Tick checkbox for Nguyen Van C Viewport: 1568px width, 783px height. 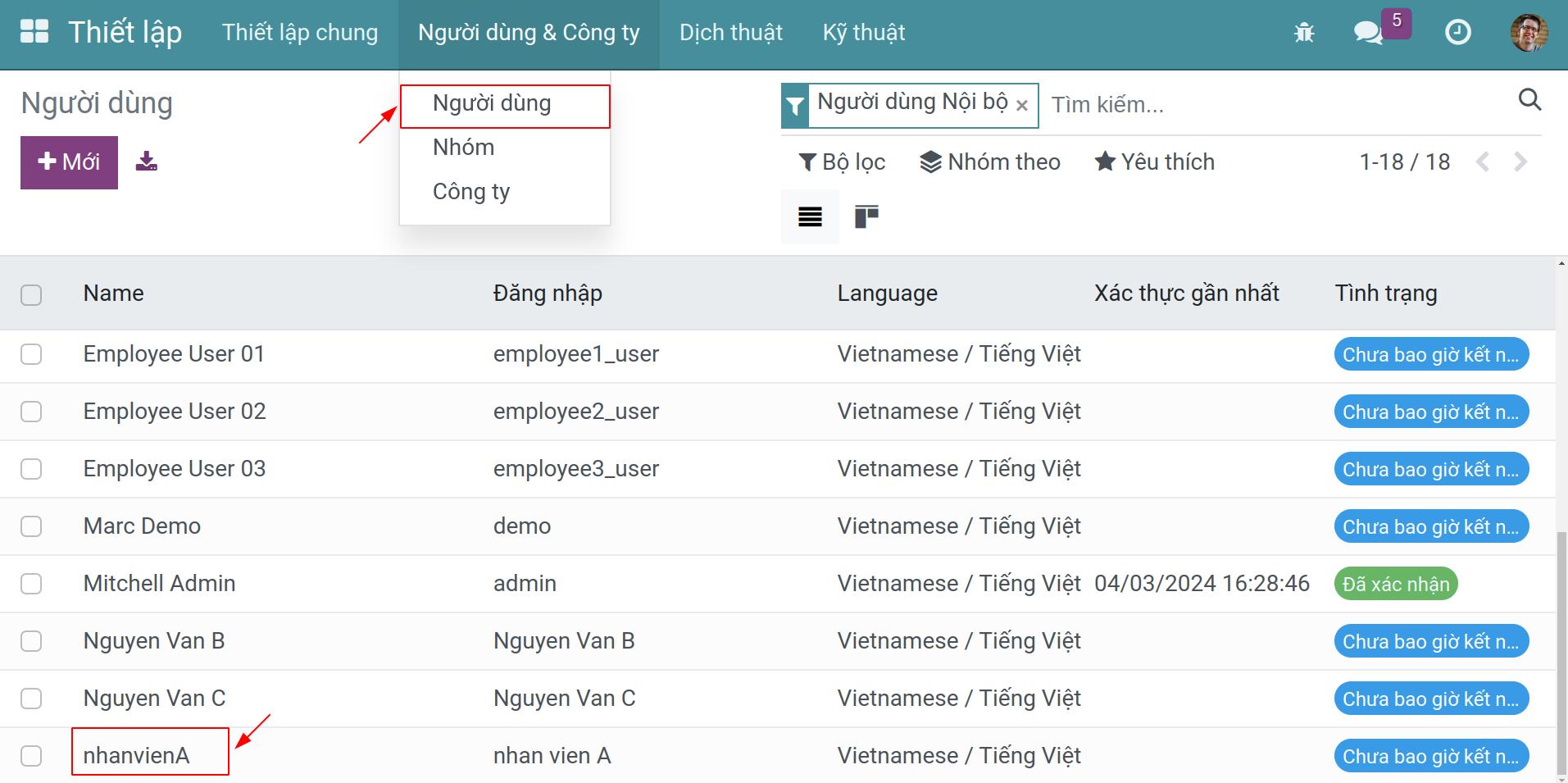point(31,699)
